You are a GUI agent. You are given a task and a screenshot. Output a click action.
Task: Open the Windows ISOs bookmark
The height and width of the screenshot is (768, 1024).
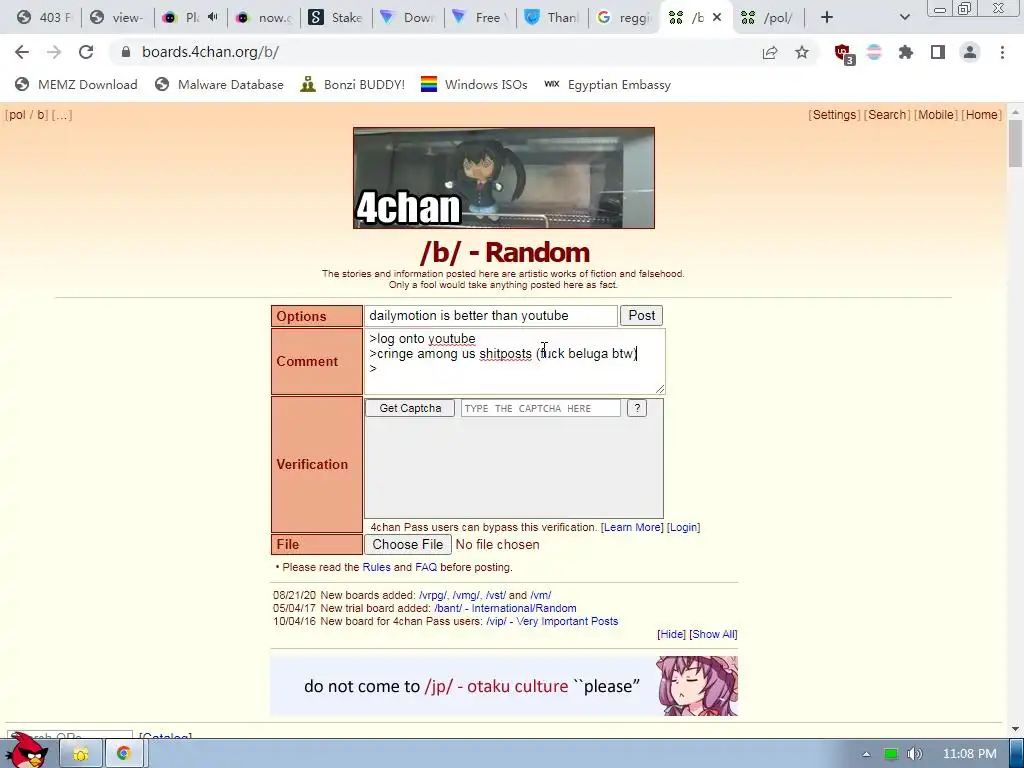474,84
